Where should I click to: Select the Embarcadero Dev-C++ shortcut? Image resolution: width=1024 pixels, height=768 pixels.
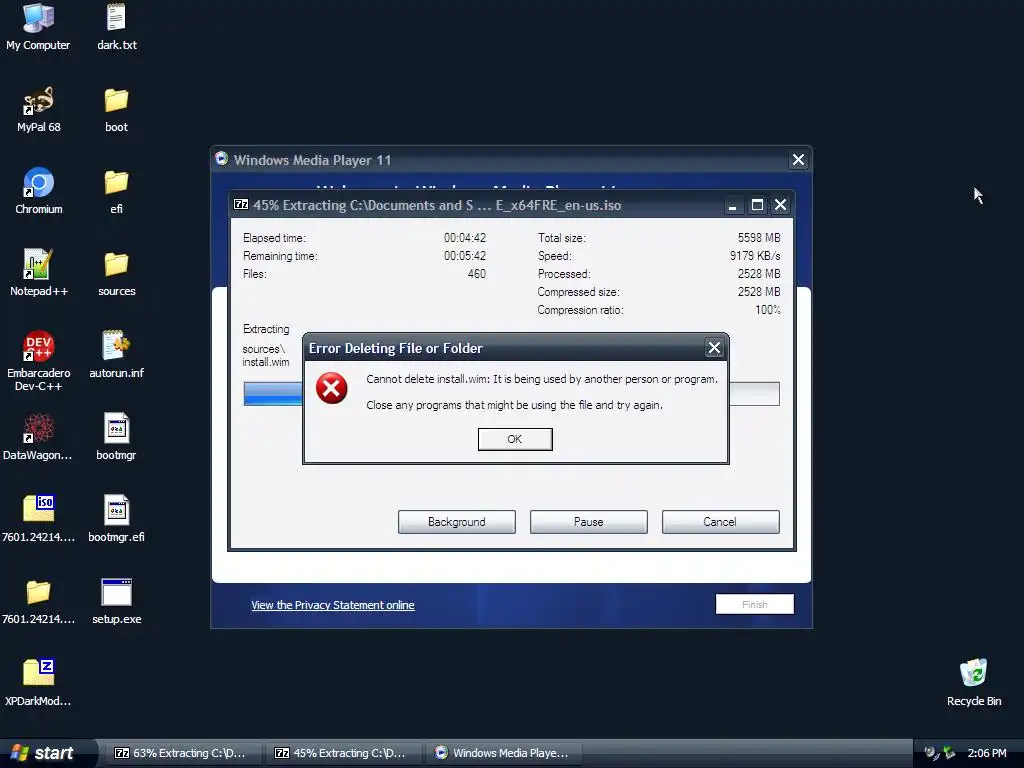(39, 360)
